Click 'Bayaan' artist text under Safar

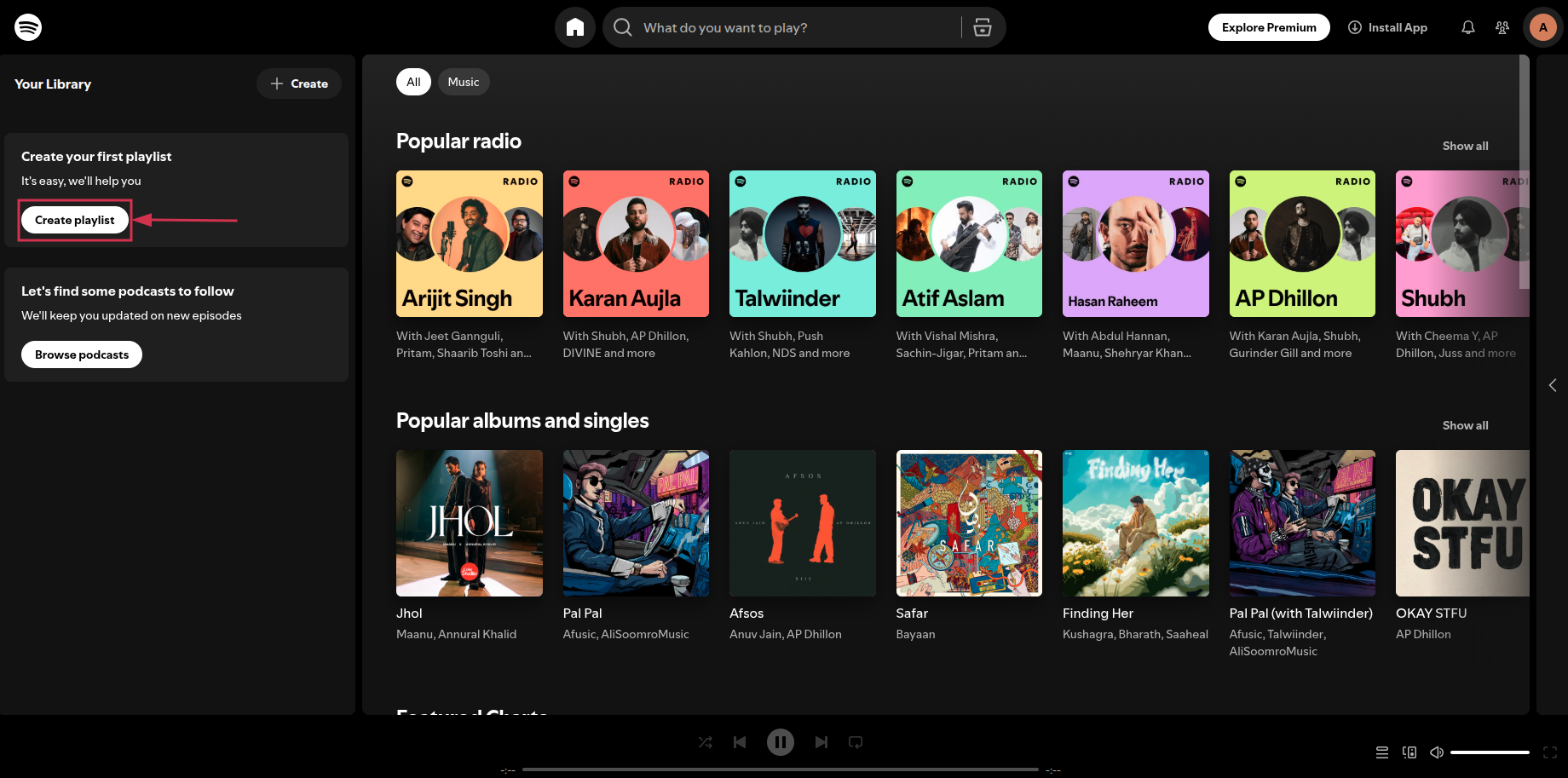click(915, 634)
